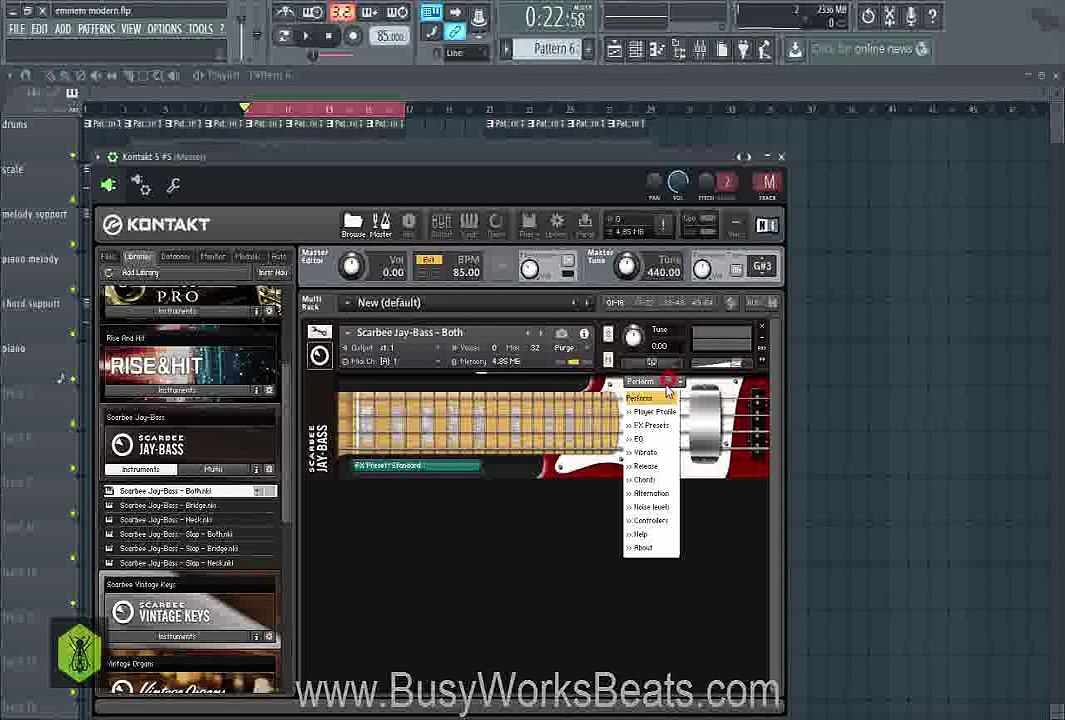This screenshot has width=1065, height=720.
Task: Click the link chain icon in FL toolbar
Action: pos(454,31)
